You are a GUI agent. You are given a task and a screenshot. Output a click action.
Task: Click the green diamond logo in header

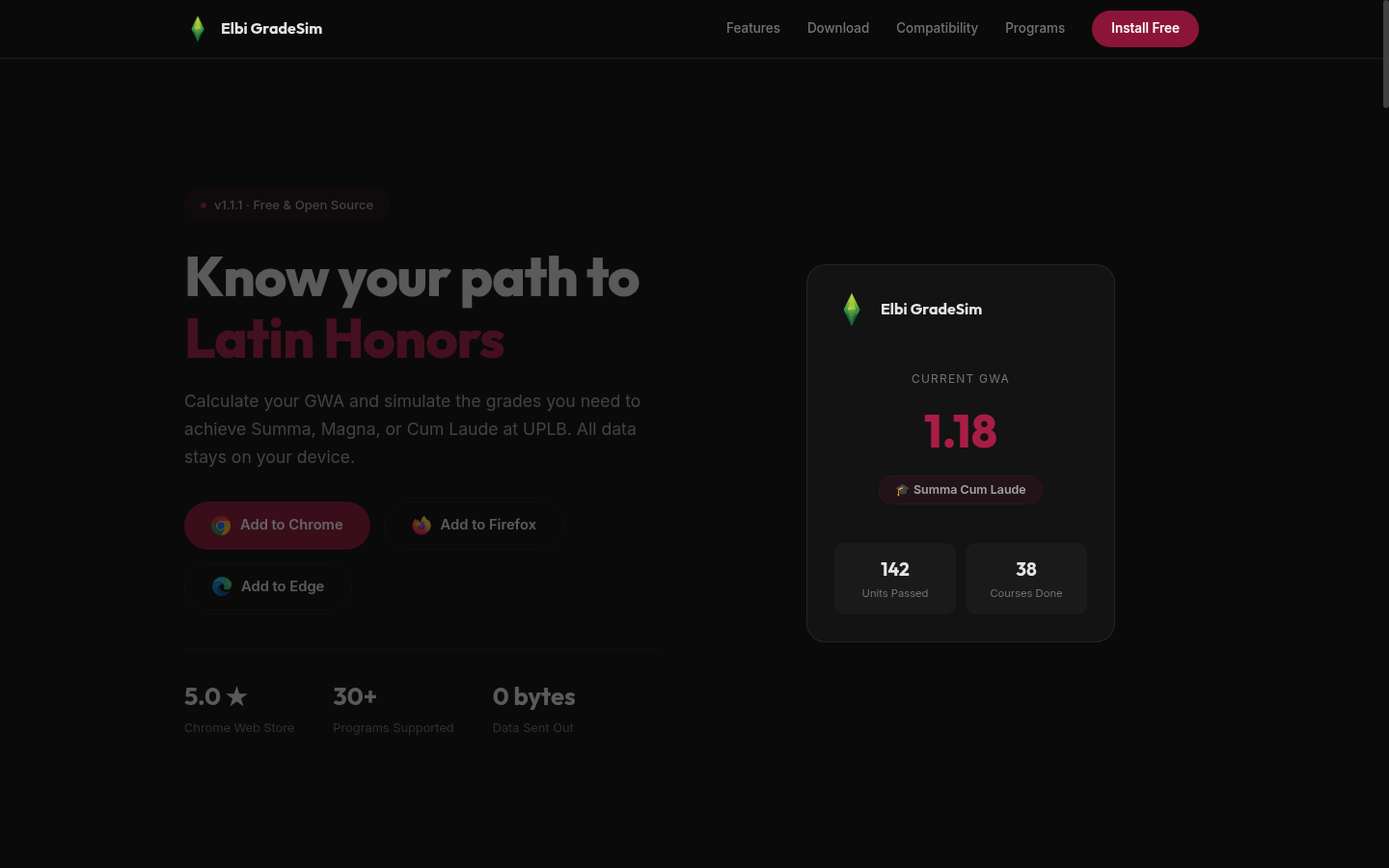[198, 29]
